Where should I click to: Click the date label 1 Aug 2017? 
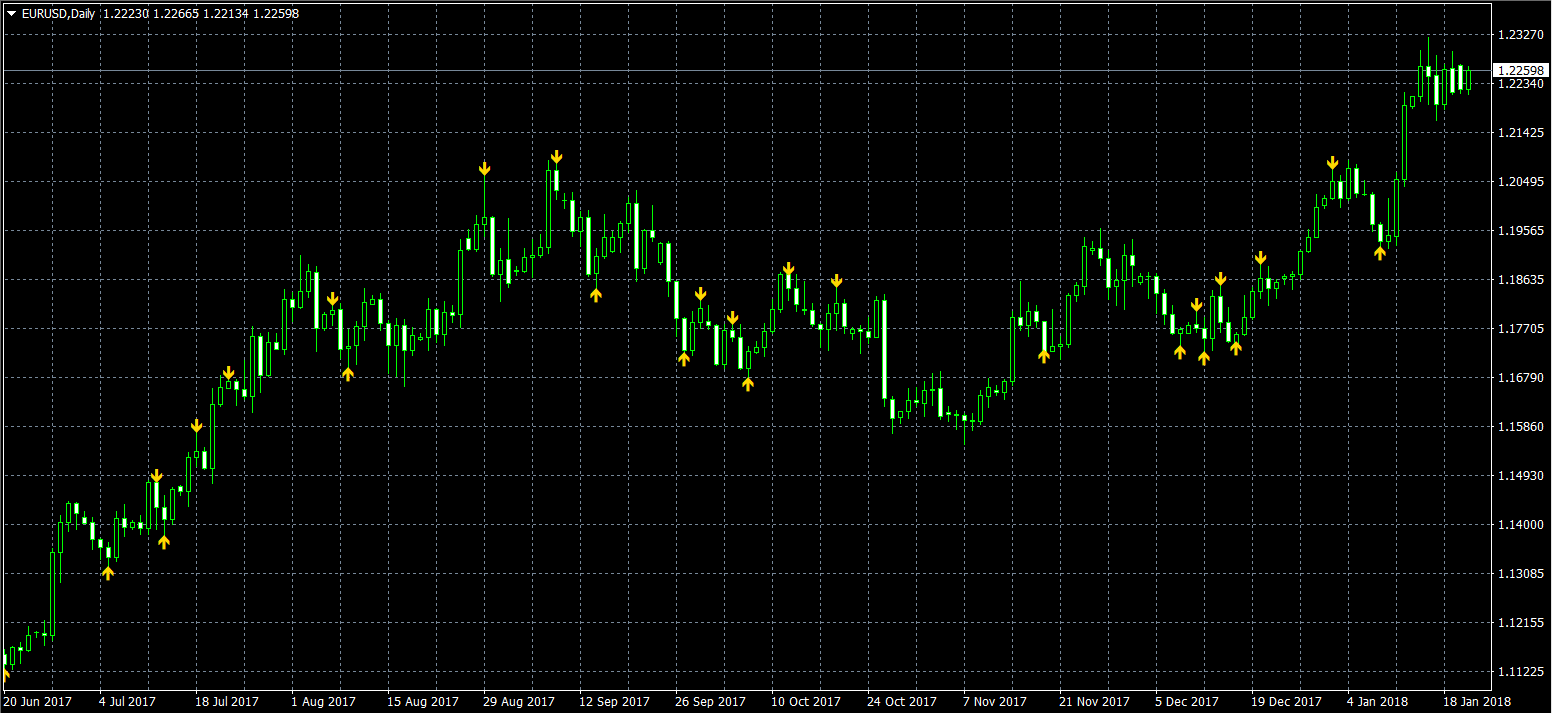[x=324, y=702]
